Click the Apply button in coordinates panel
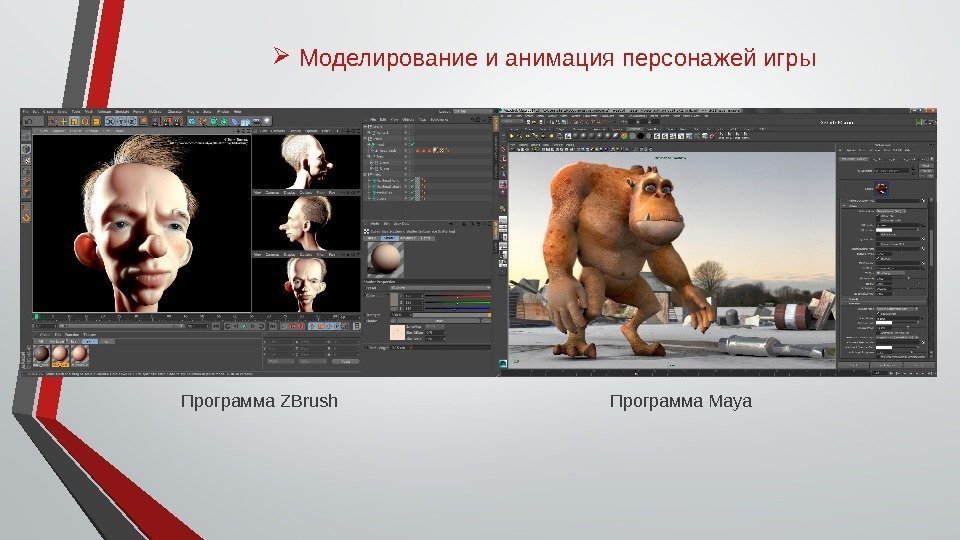960x540 pixels. click(345, 361)
